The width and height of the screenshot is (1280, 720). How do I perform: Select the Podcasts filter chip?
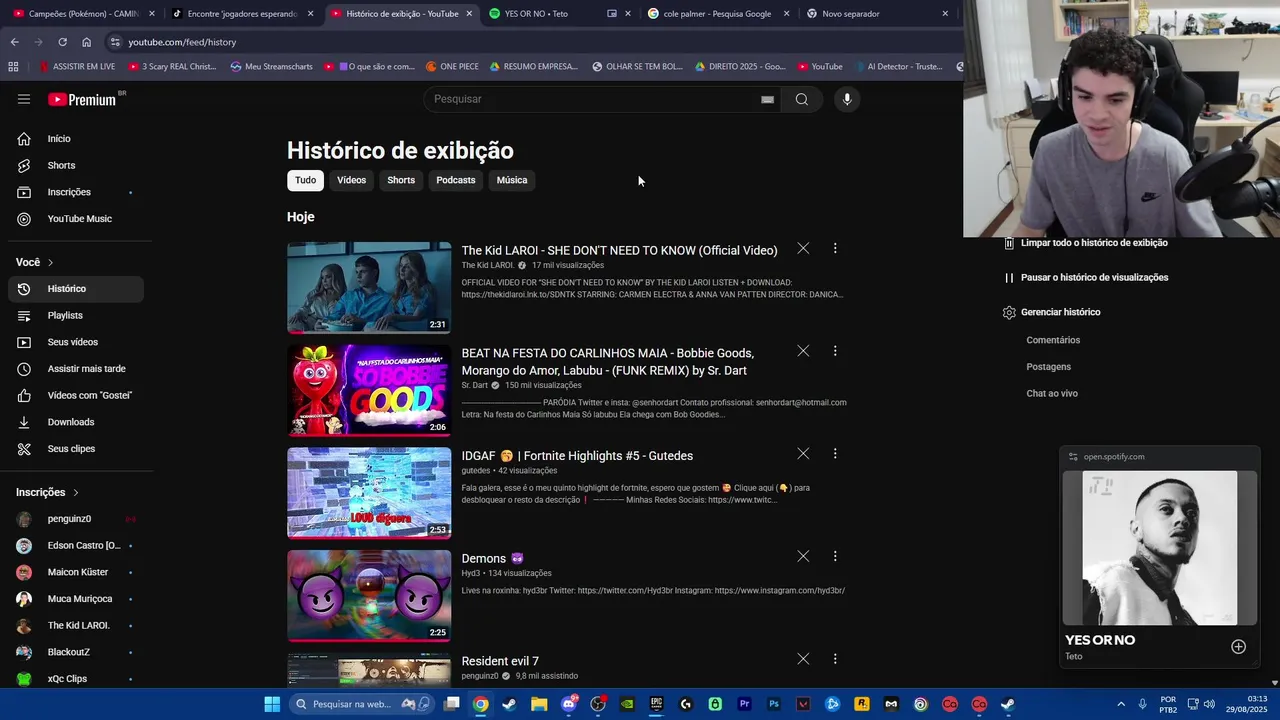(455, 180)
